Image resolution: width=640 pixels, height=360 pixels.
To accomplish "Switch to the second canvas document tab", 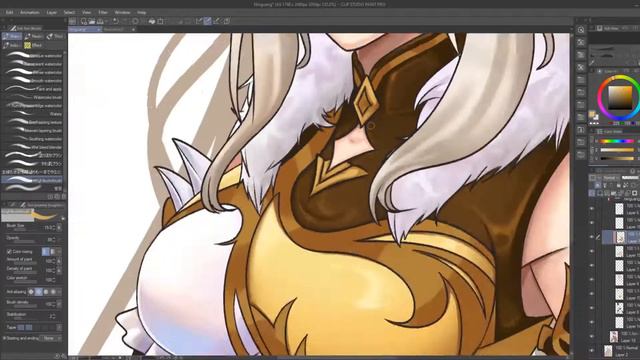I will 118,29.
